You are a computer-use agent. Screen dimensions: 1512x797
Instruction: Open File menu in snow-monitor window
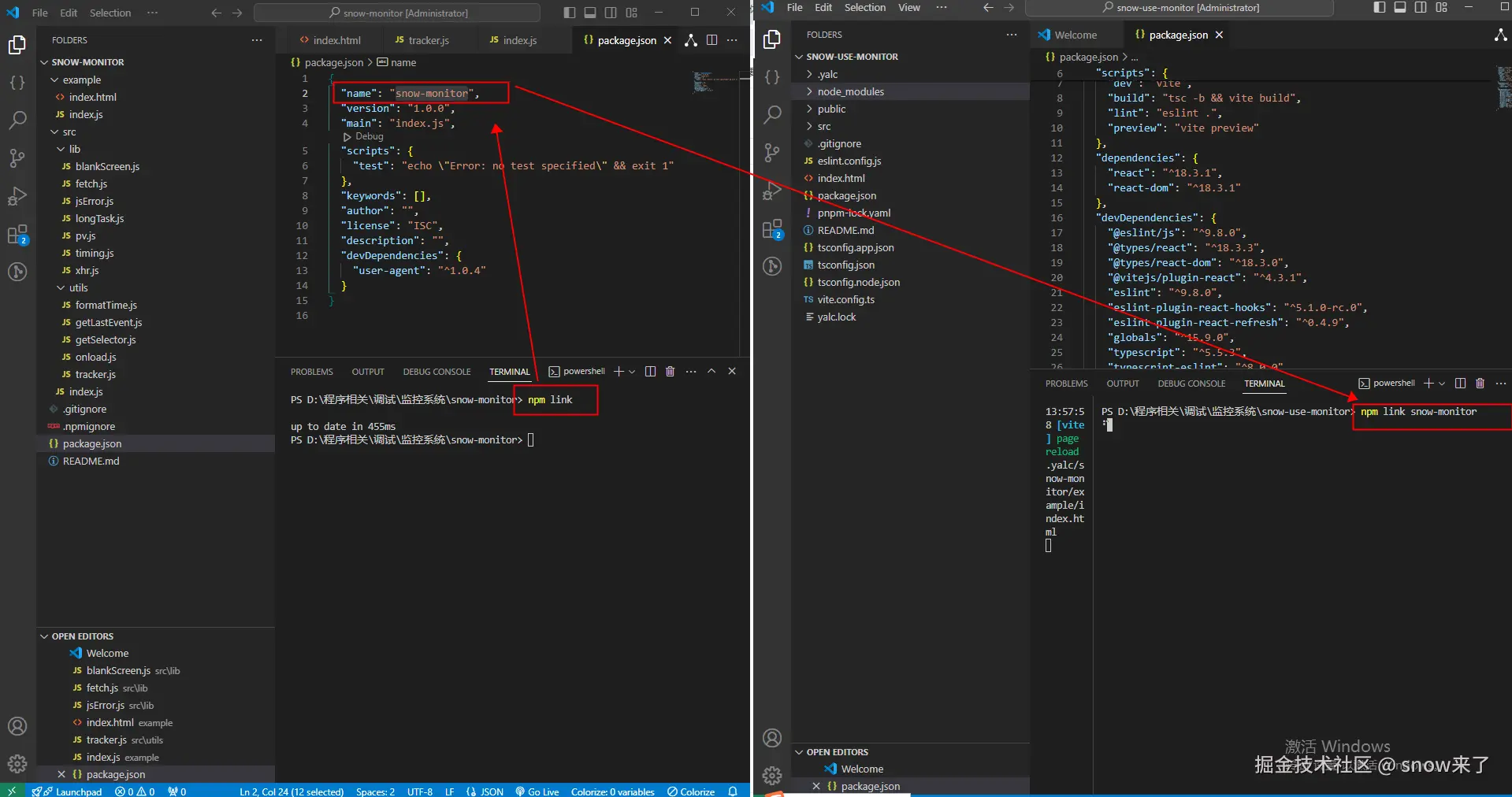click(40, 13)
